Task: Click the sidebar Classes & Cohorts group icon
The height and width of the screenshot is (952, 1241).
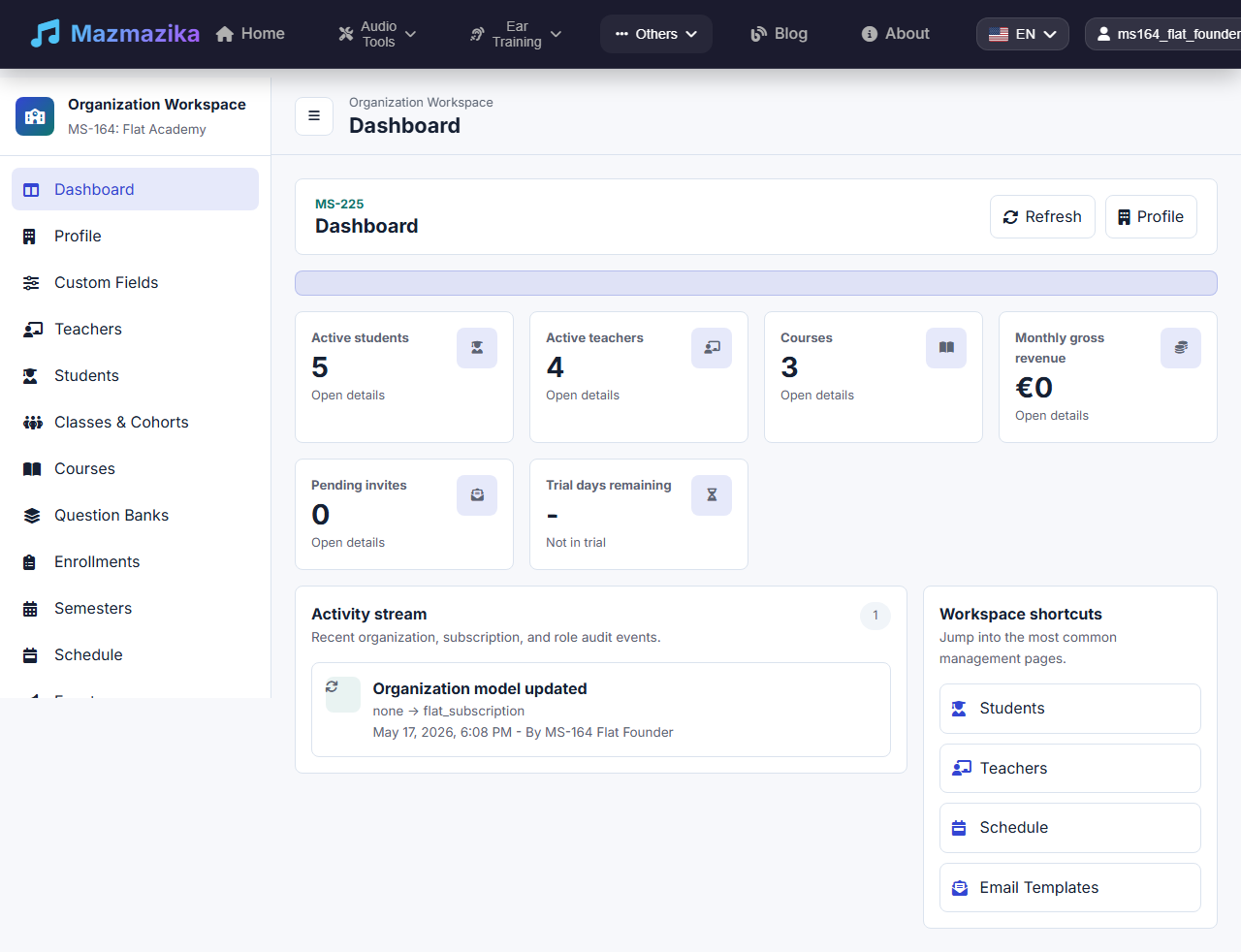Action: 33,423
